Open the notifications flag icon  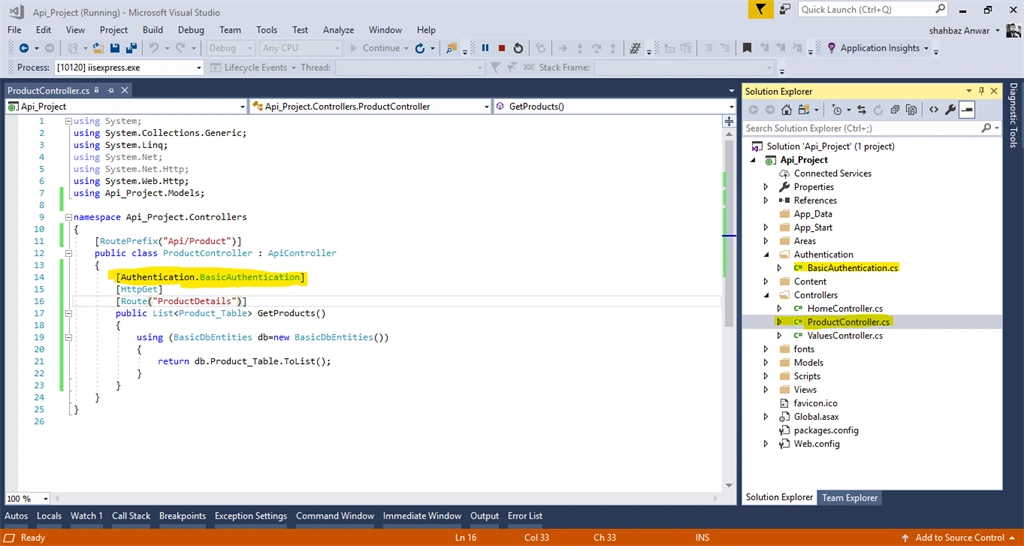pos(761,9)
